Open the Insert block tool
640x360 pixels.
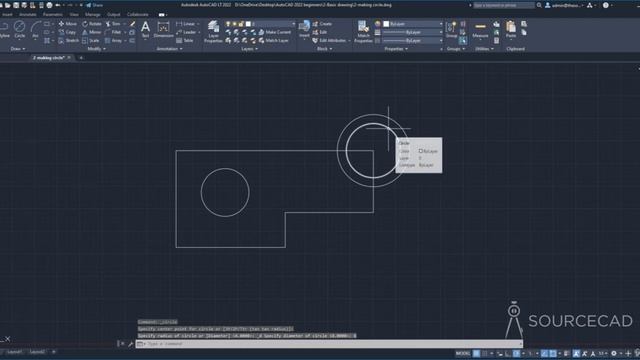304,29
